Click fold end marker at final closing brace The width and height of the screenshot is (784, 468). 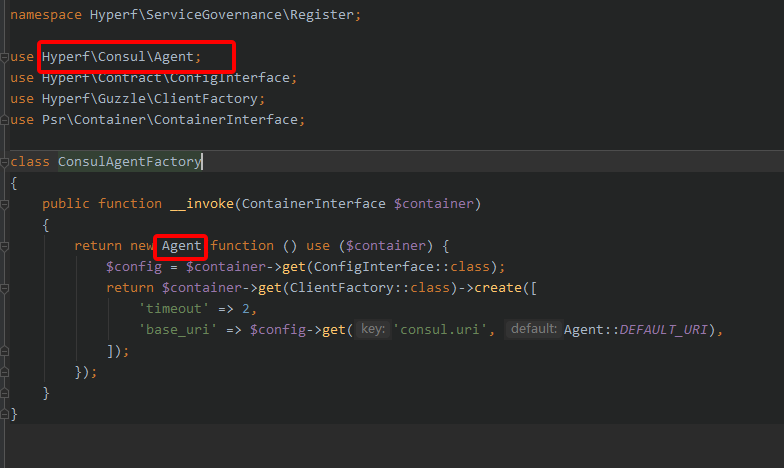click(x=4, y=414)
